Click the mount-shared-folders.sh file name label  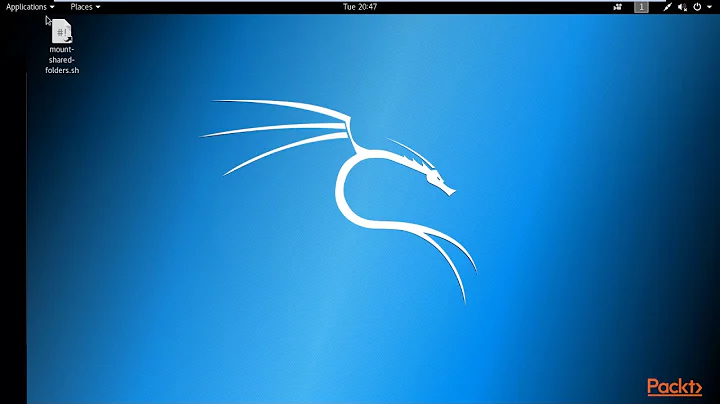pyautogui.click(x=62, y=60)
